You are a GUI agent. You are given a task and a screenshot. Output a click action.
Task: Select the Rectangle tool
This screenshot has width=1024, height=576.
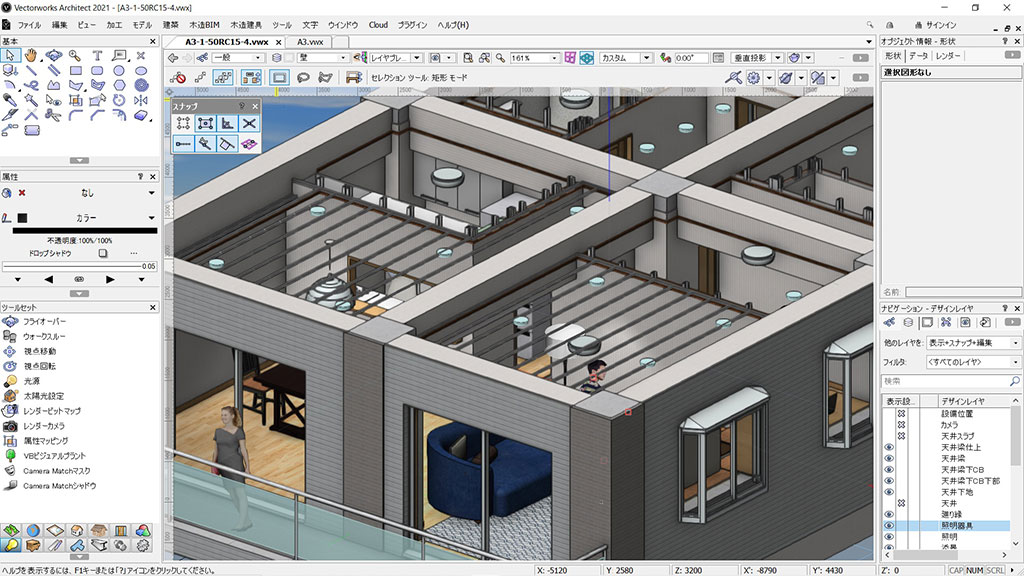(x=76, y=70)
